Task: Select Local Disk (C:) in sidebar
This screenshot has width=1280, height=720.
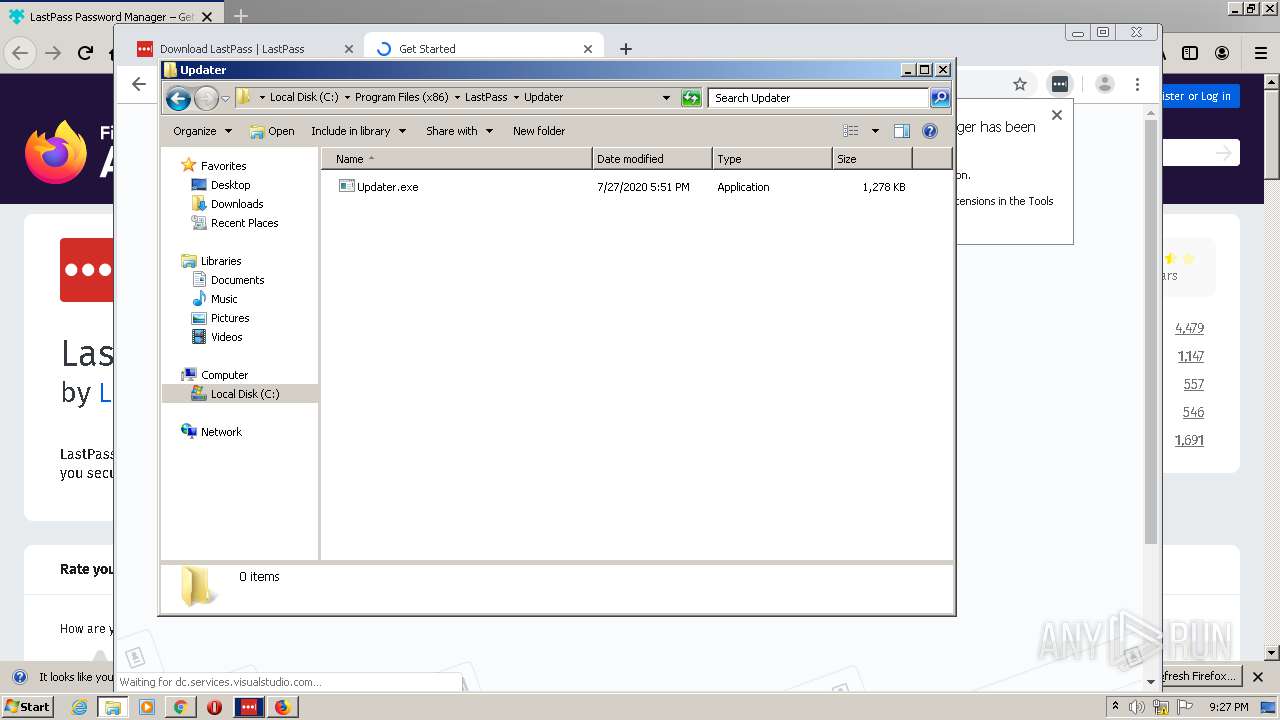Action: coord(244,394)
